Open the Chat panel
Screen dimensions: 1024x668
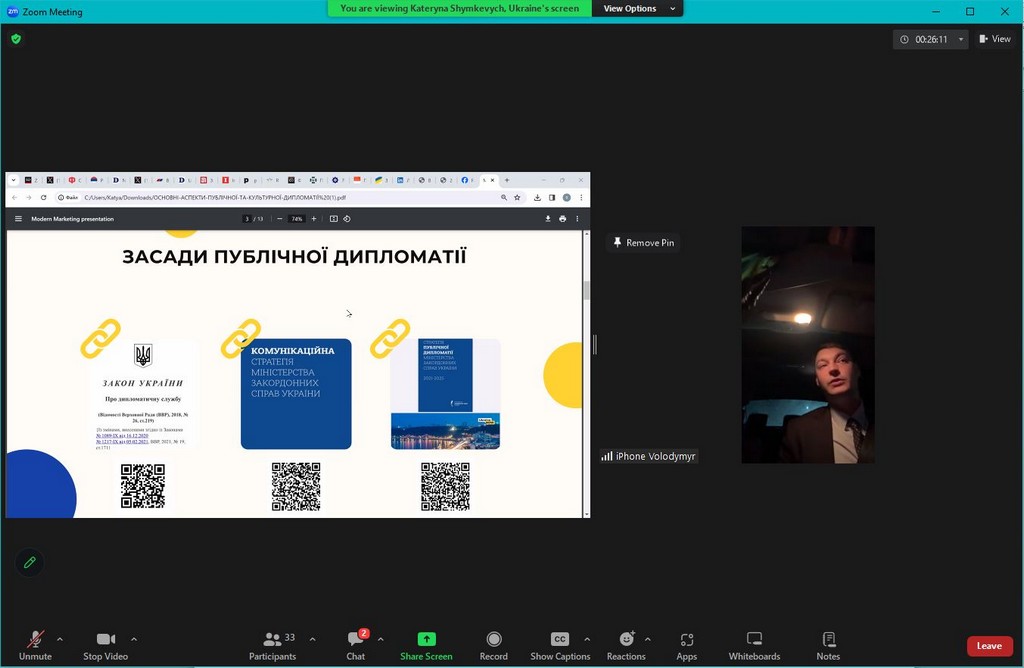[355, 645]
